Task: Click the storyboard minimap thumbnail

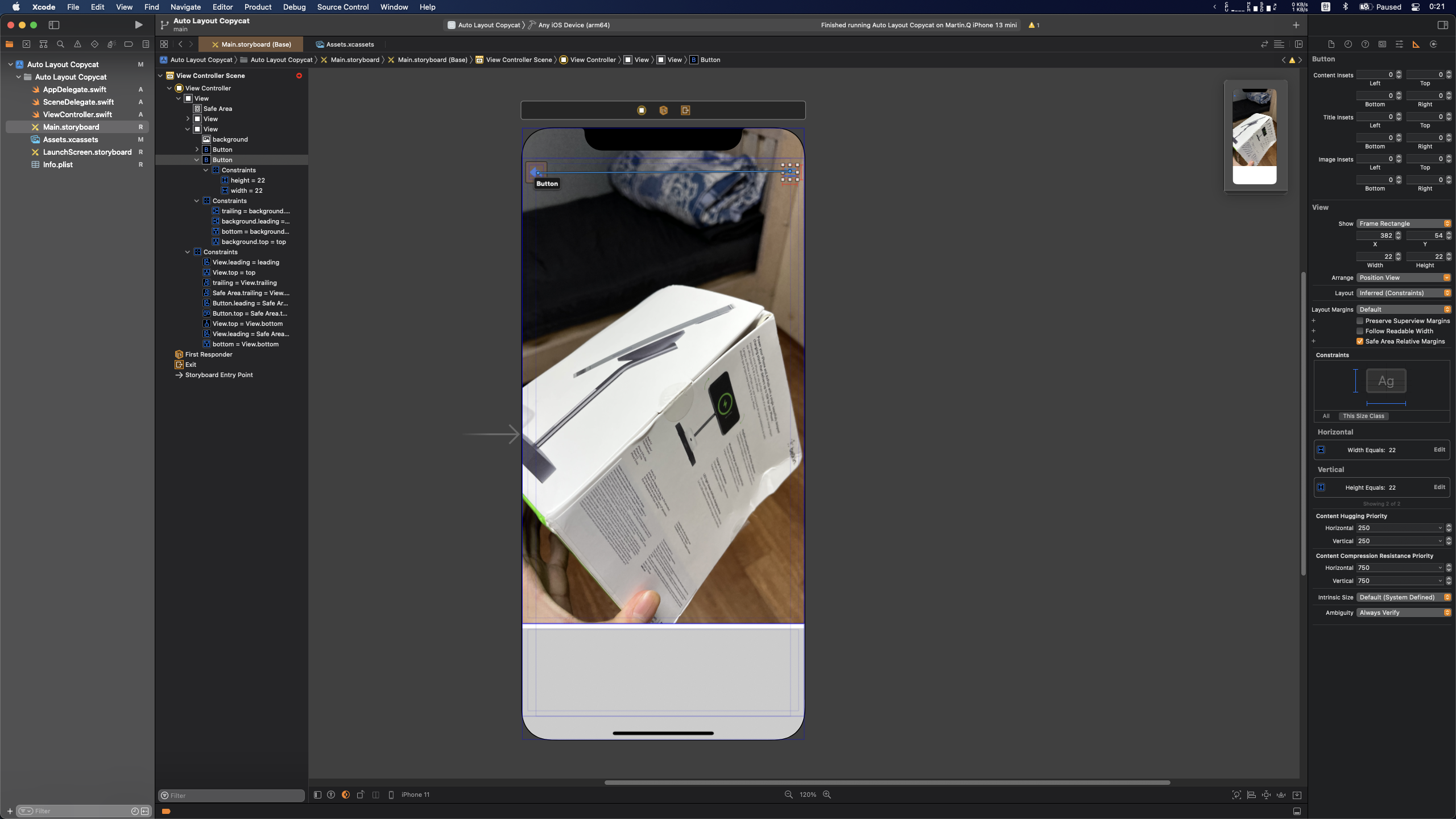Action: (1255, 136)
